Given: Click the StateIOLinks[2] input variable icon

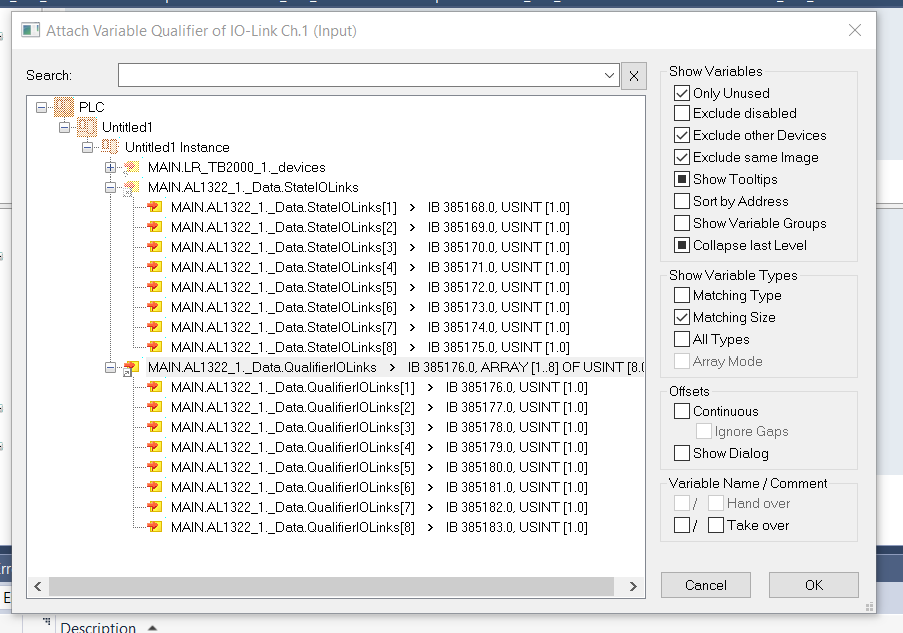Looking at the screenshot, I should (154, 227).
